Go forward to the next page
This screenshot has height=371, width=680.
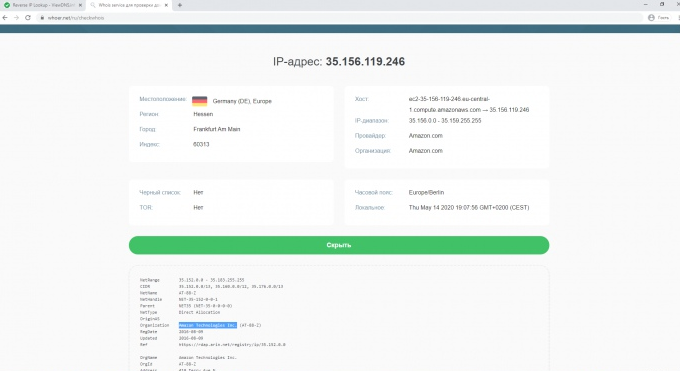pos(16,18)
